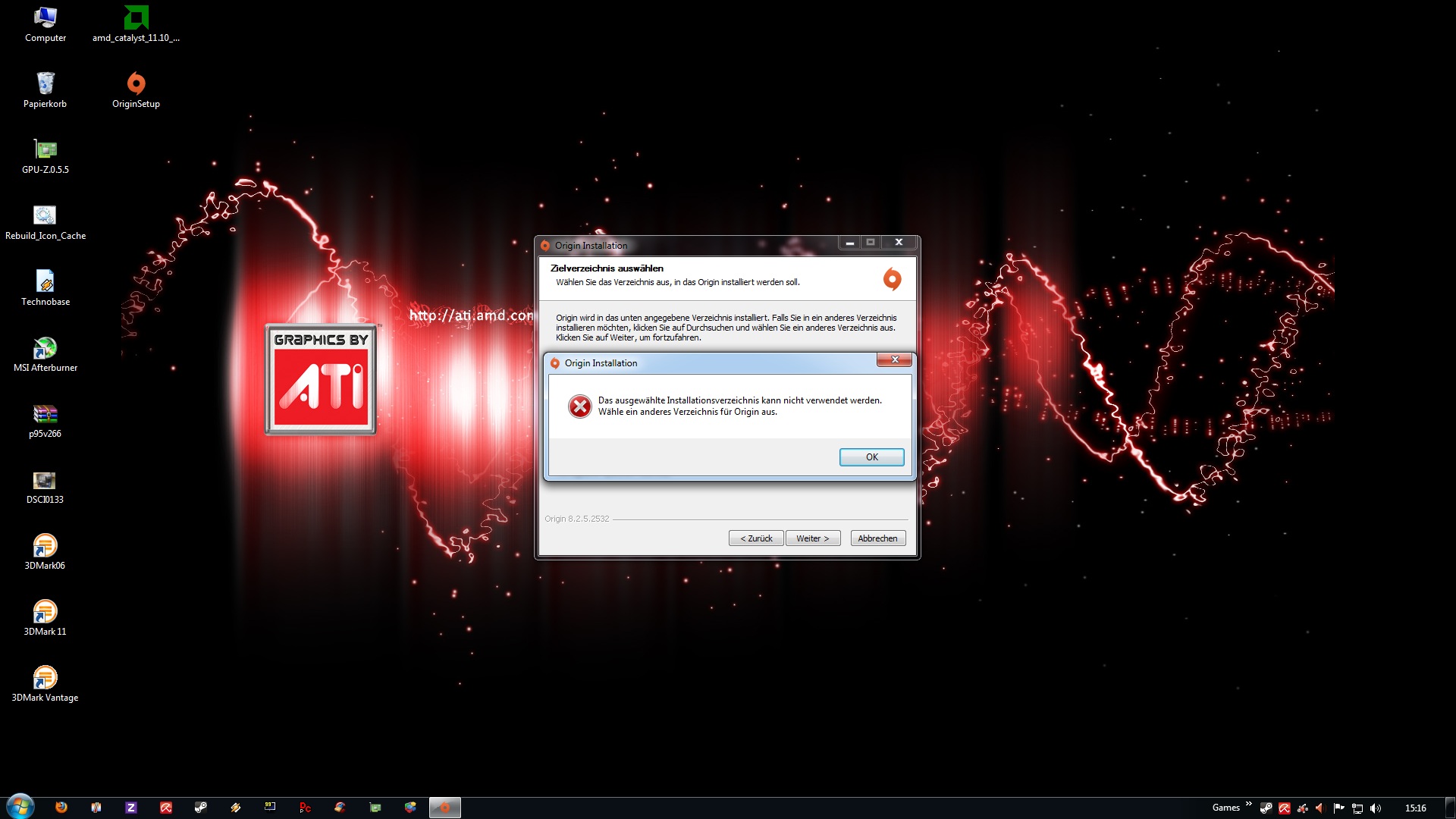Open the Computer desktop icon

tap(45, 24)
